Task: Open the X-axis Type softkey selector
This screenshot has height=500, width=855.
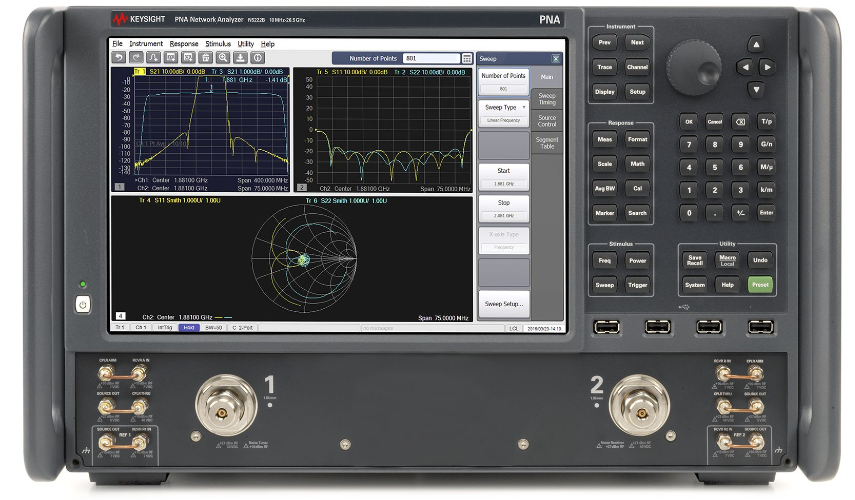Action: [x=504, y=240]
